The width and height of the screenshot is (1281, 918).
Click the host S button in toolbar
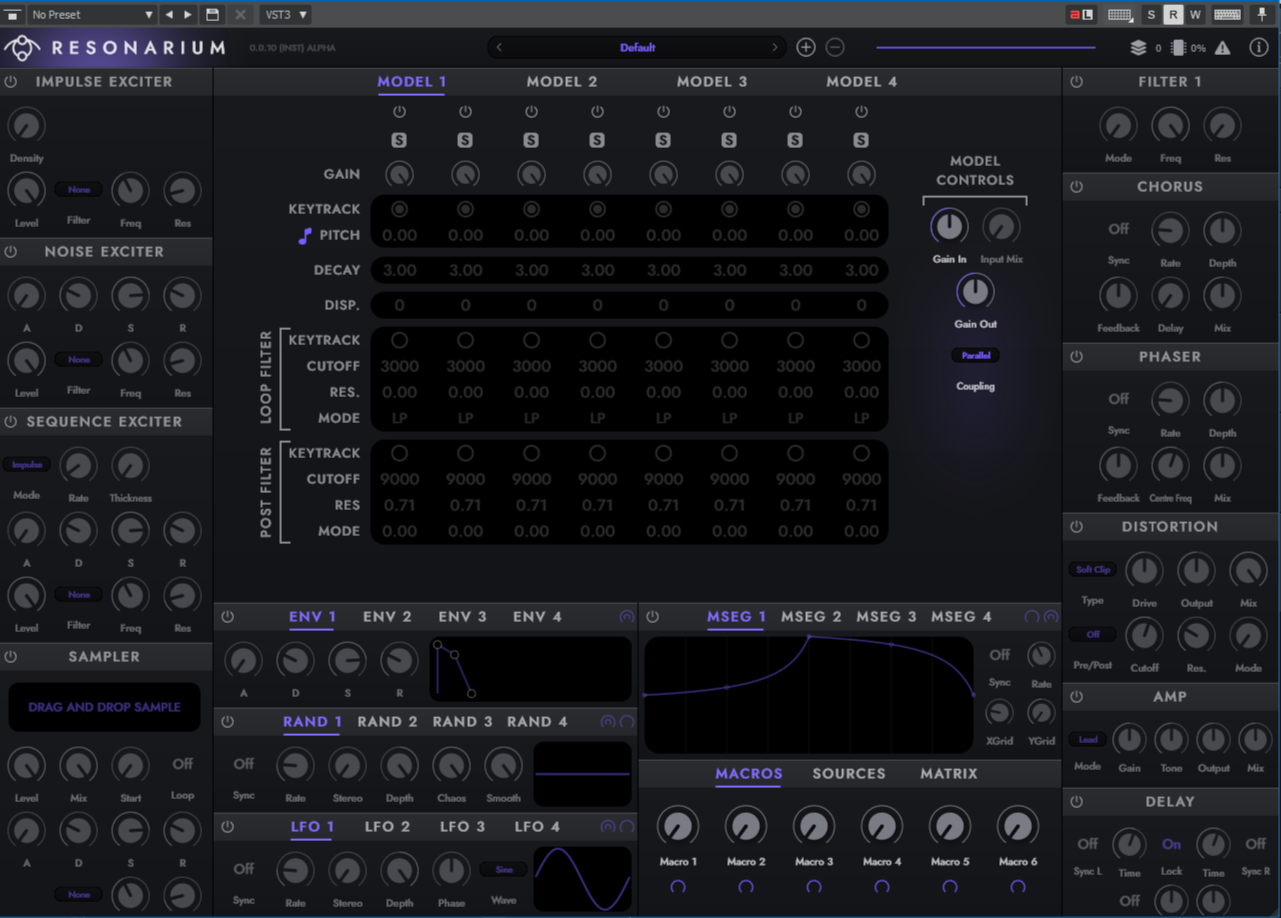click(1151, 15)
